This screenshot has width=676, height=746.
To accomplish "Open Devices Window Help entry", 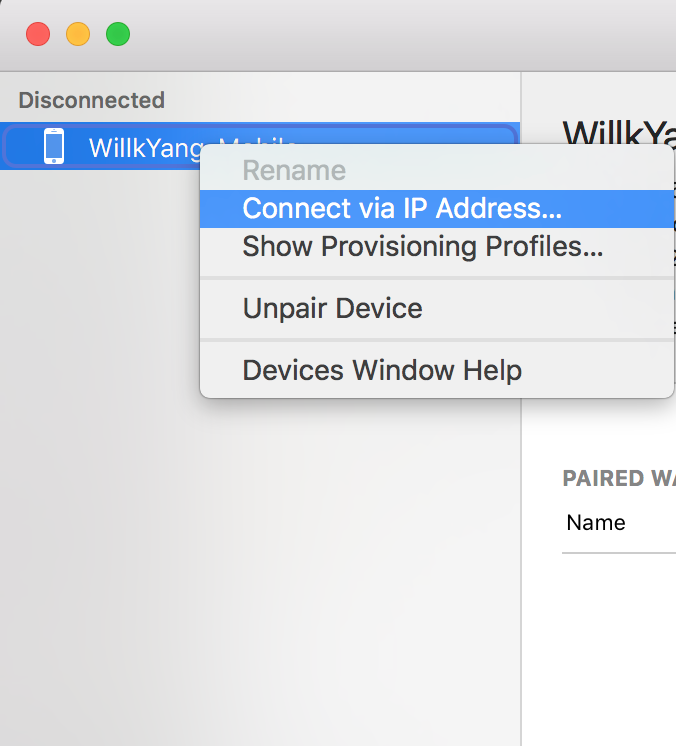I will tap(382, 370).
